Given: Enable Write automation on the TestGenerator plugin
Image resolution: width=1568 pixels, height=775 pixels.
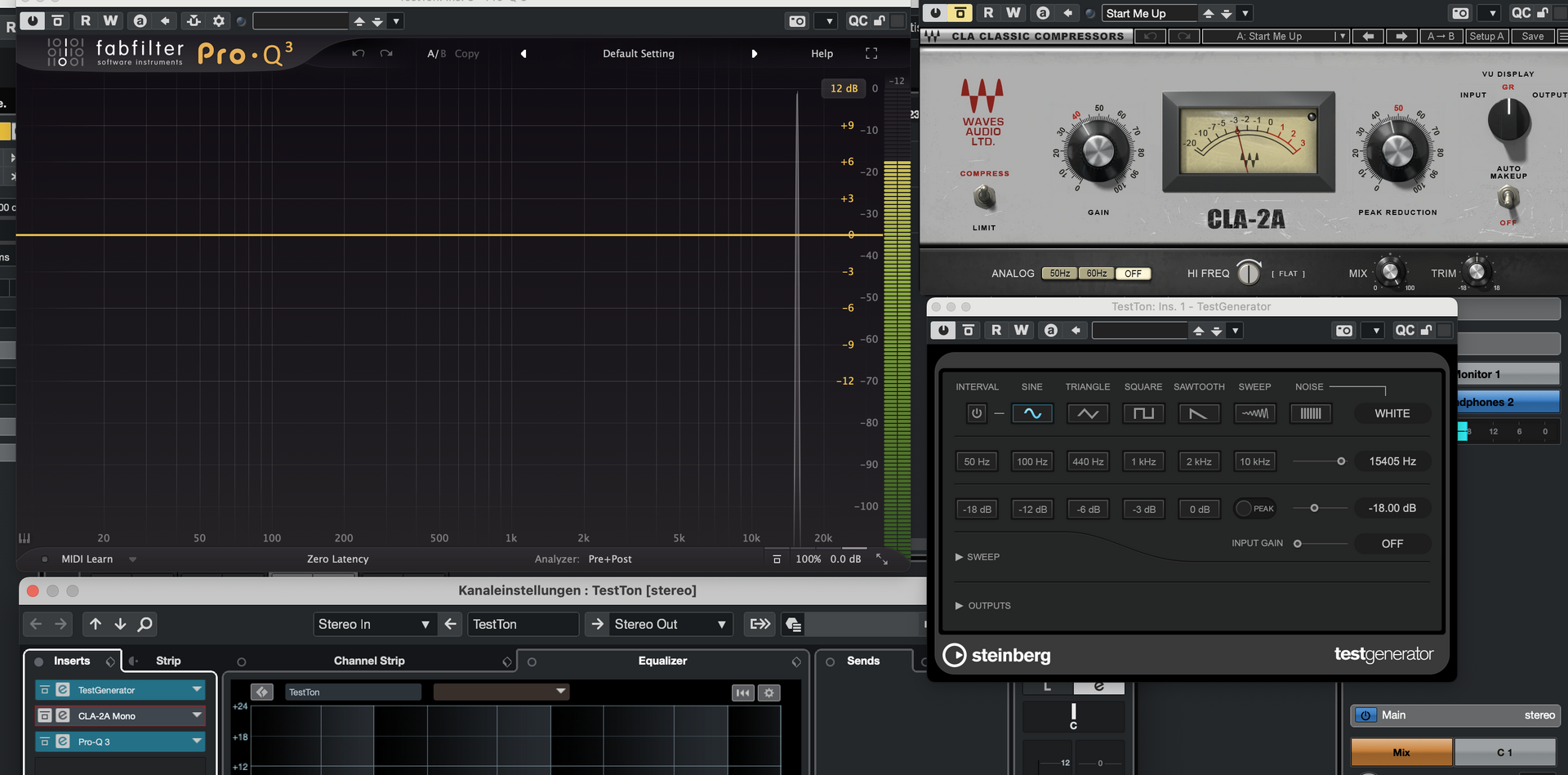Looking at the screenshot, I should pyautogui.click(x=1021, y=330).
